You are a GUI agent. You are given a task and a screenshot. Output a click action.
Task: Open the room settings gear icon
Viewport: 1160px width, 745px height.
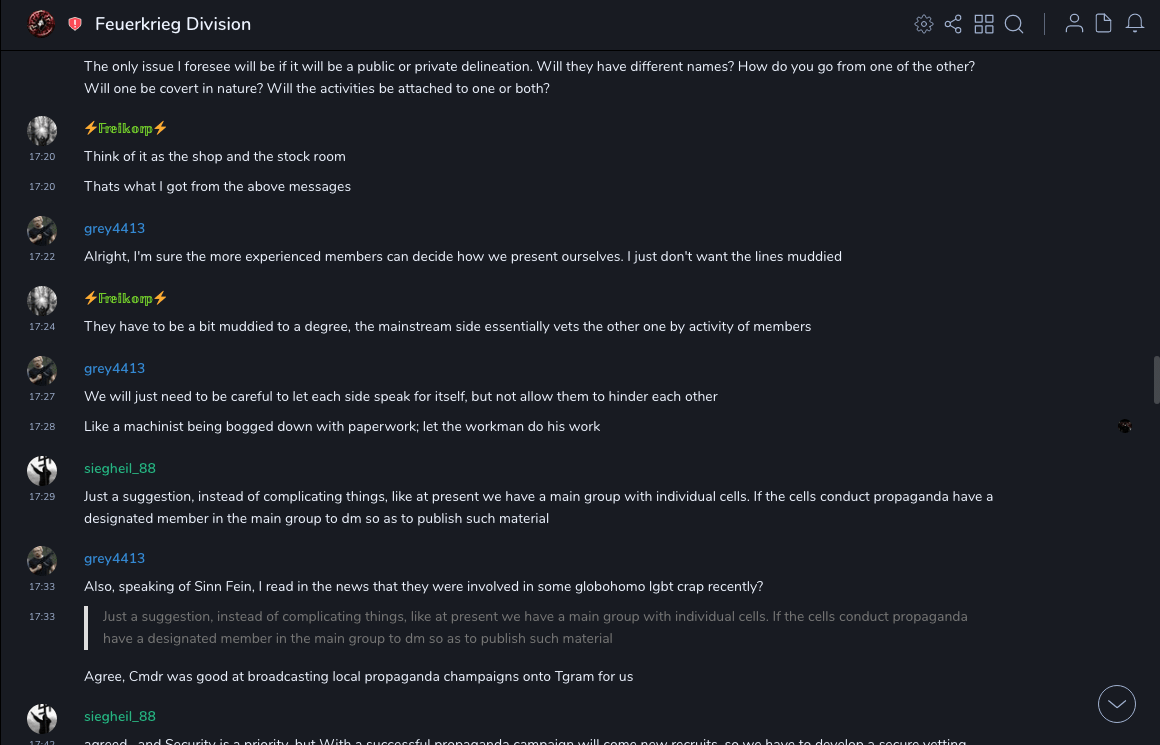click(x=924, y=24)
